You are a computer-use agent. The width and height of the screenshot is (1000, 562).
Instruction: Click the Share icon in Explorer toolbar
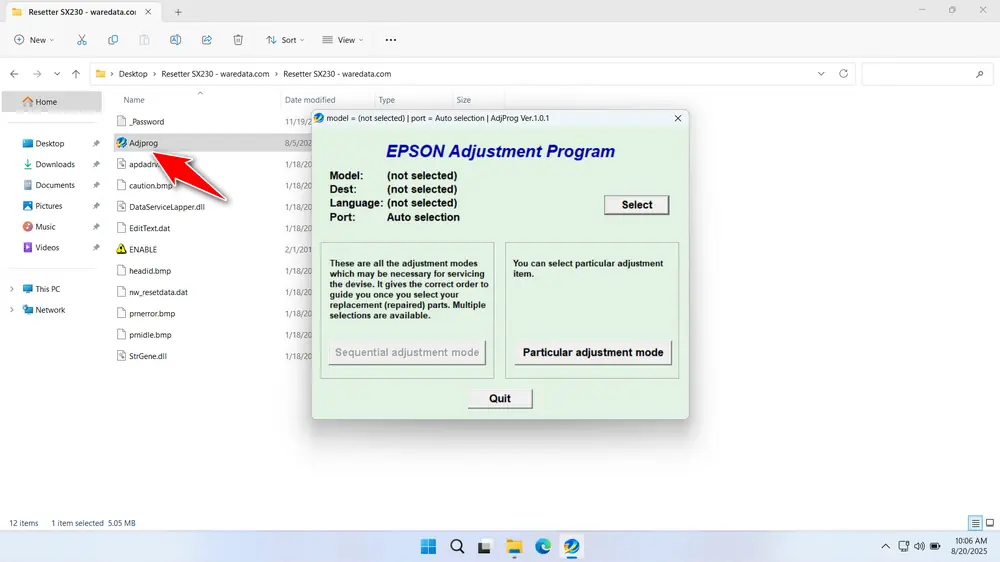click(207, 40)
